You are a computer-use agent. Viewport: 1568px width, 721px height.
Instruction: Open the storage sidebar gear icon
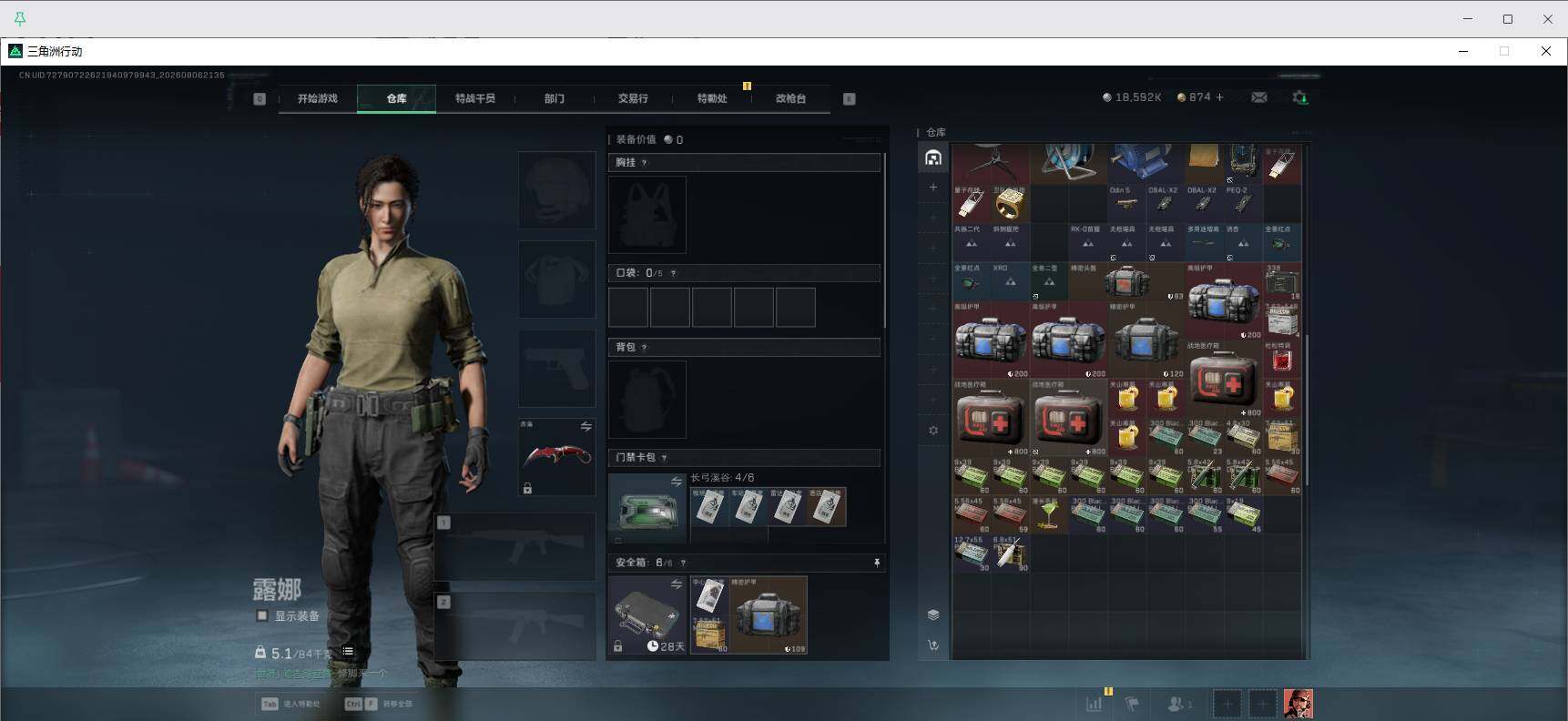point(933,430)
